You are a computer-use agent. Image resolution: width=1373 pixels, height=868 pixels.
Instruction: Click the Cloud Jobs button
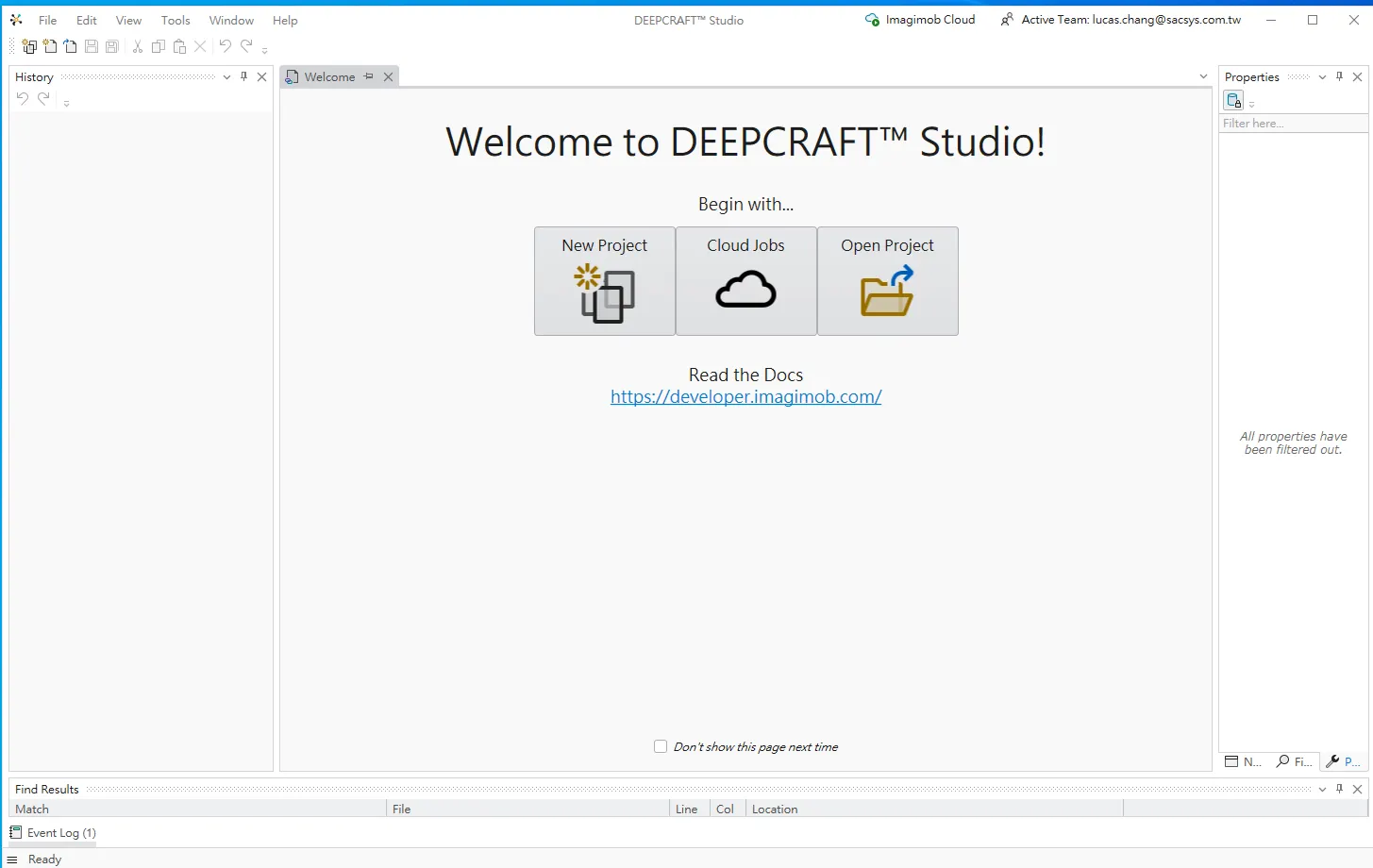click(745, 281)
